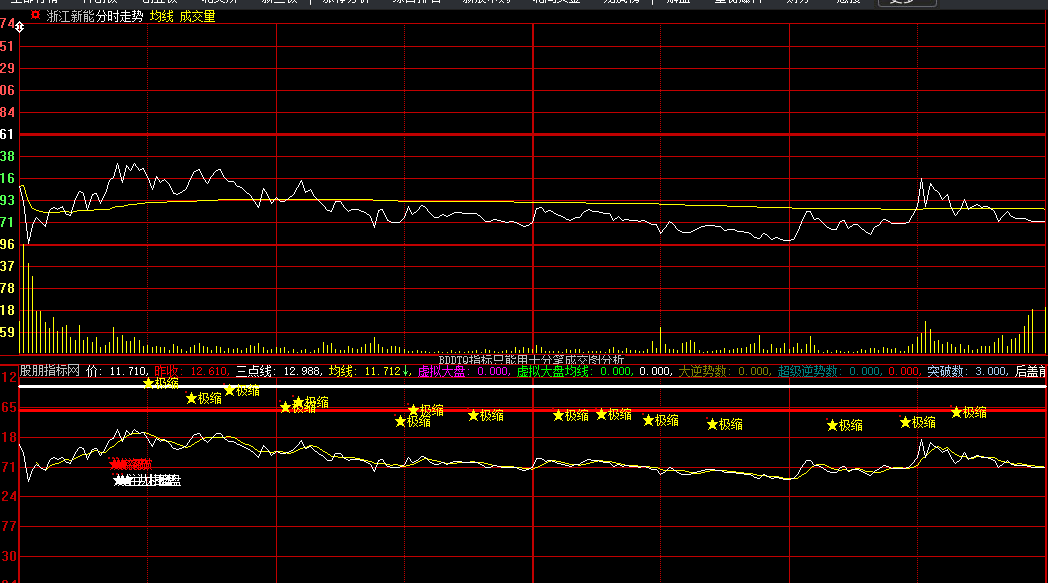Image resolution: width=1048 pixels, height=583 pixels.
Task: Select the 突破数: 3.000 readout
Action: [x=966, y=371]
